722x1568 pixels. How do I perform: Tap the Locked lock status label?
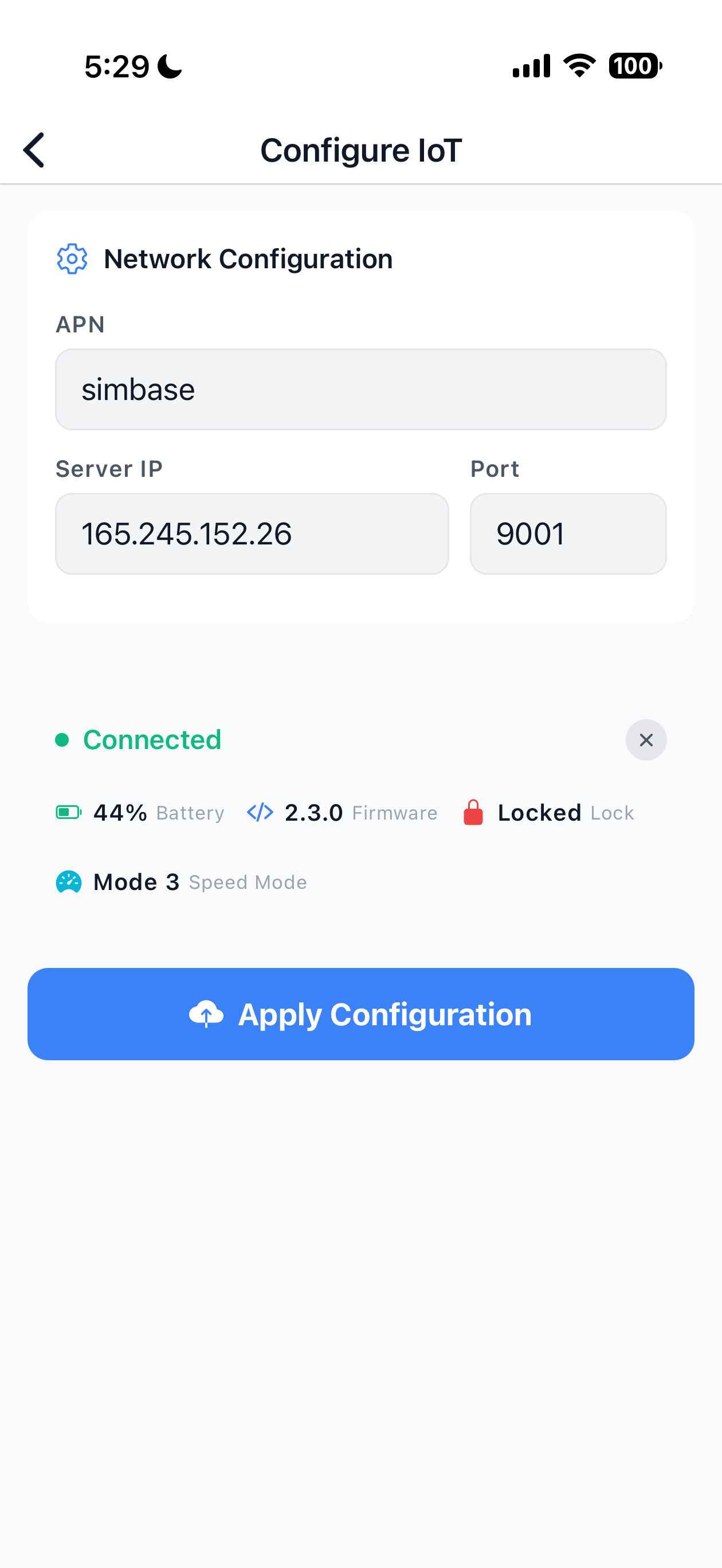pyautogui.click(x=539, y=813)
